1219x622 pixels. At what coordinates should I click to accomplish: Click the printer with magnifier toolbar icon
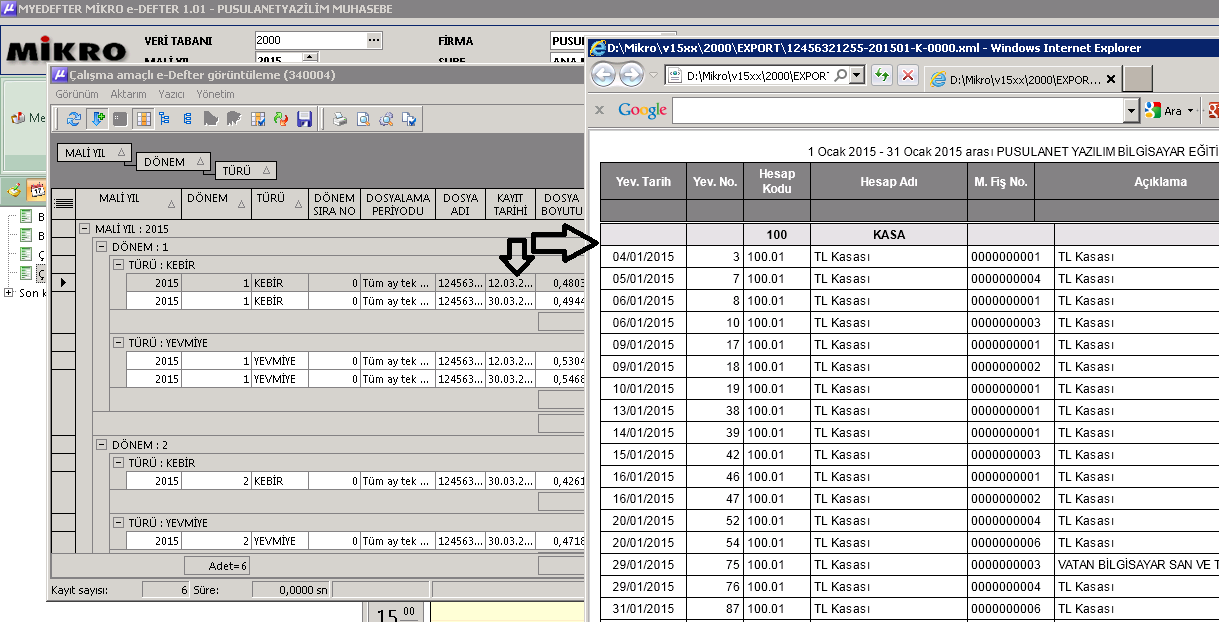coord(386,119)
